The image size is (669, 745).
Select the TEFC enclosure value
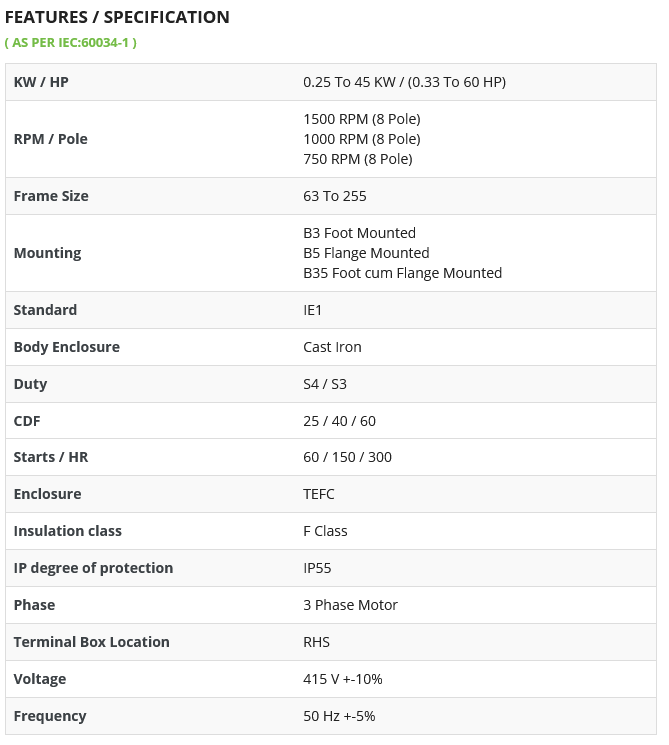coord(319,494)
